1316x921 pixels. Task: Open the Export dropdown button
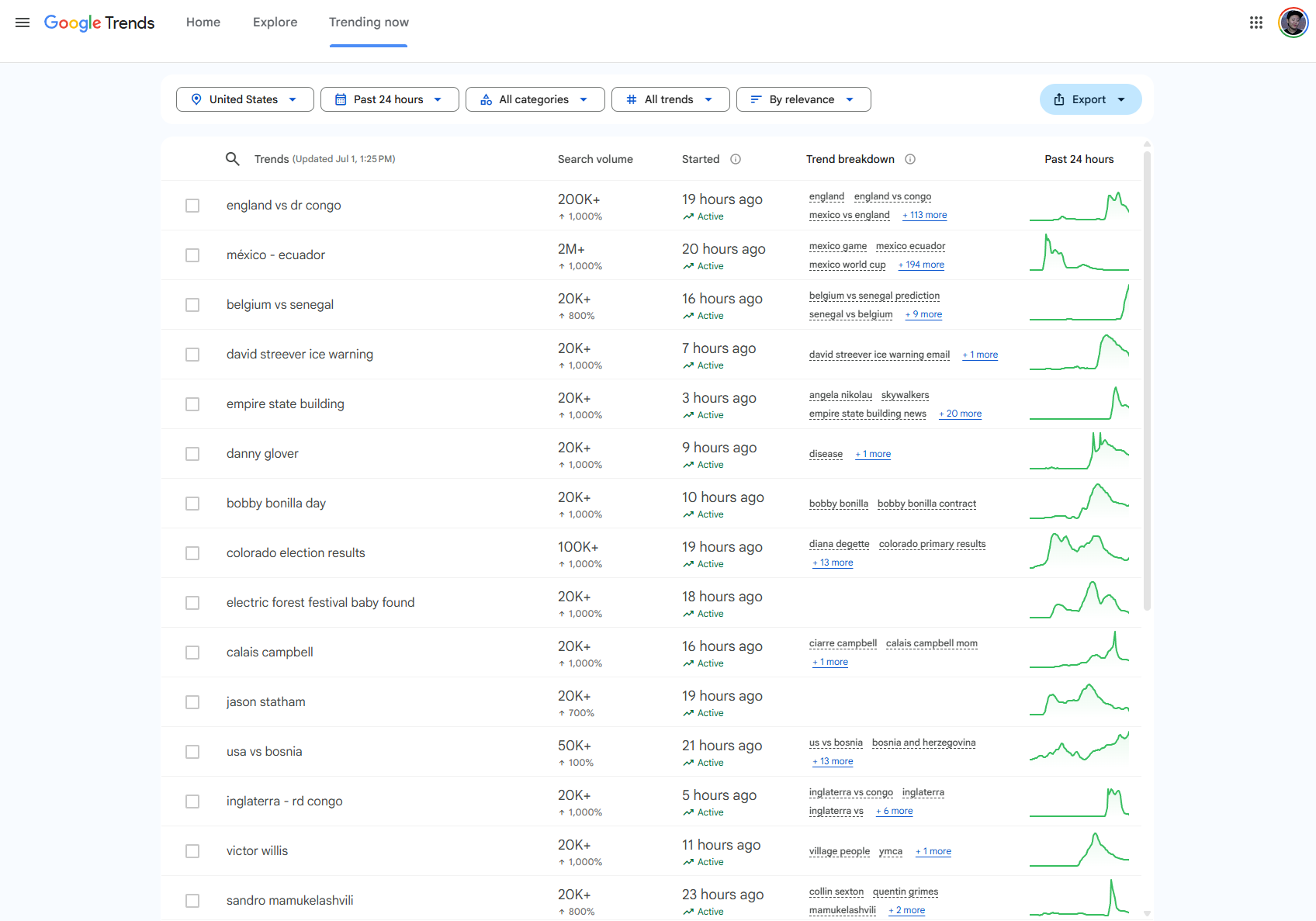click(x=1090, y=99)
